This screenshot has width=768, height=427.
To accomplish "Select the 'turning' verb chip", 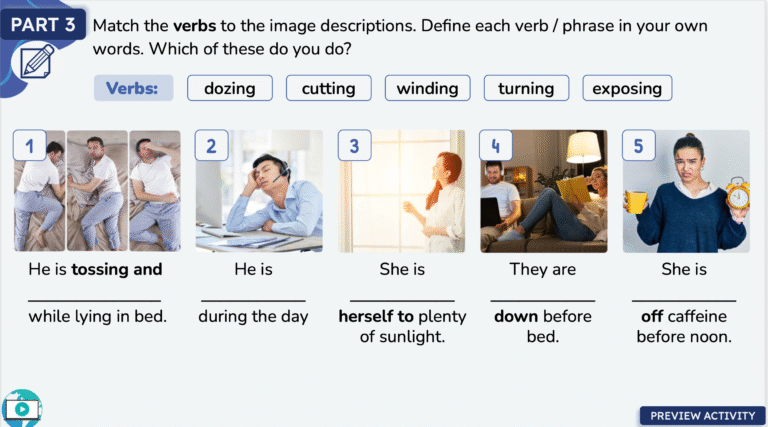I will 526,88.
